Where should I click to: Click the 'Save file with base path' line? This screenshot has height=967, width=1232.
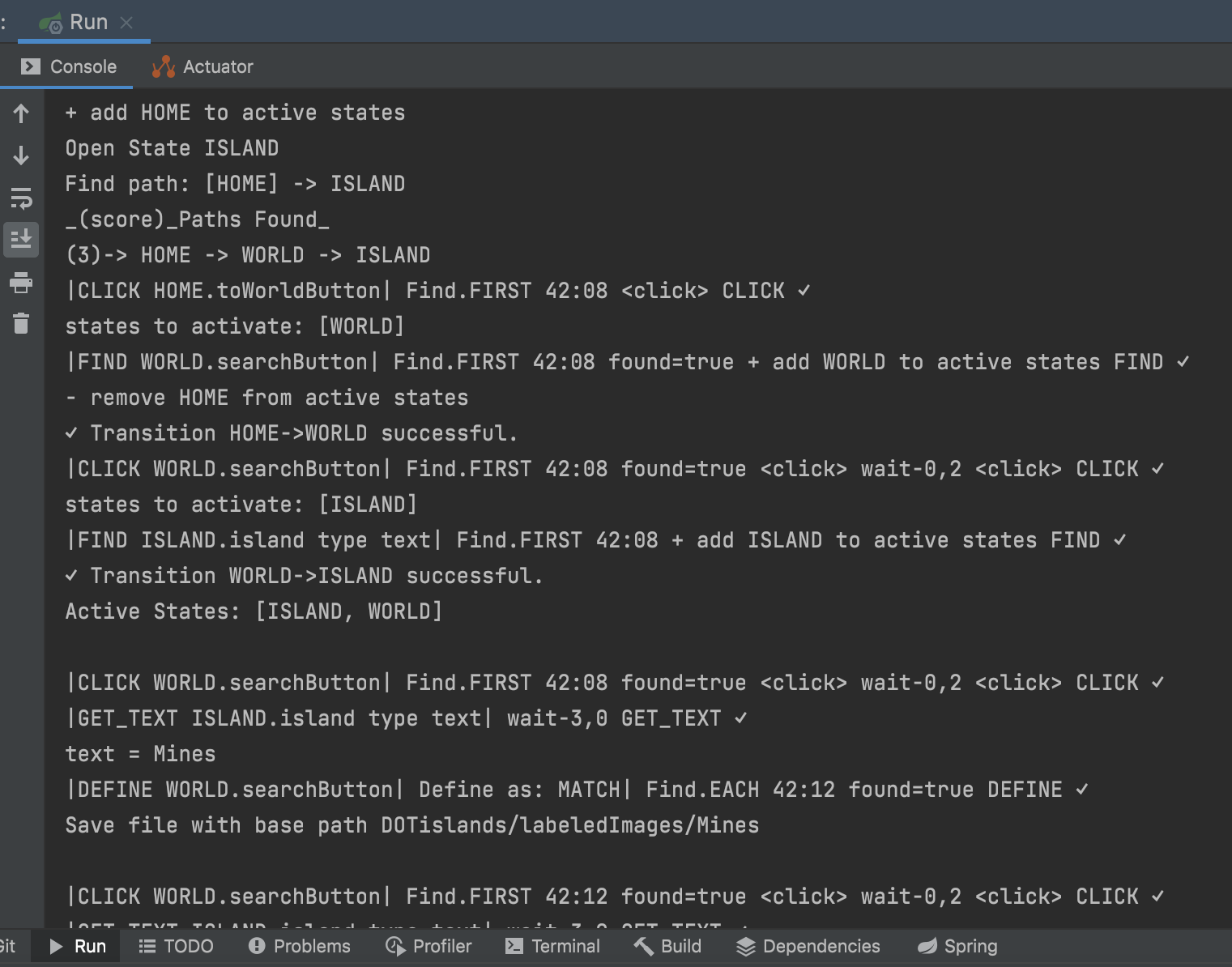[x=412, y=825]
